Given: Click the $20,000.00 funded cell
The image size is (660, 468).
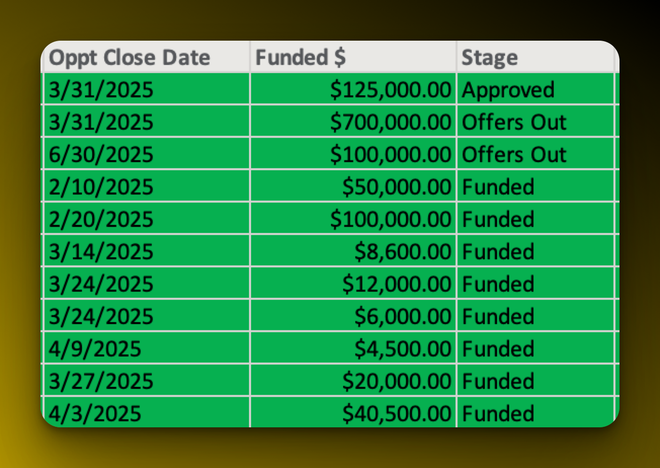Looking at the screenshot, I should [396, 381].
